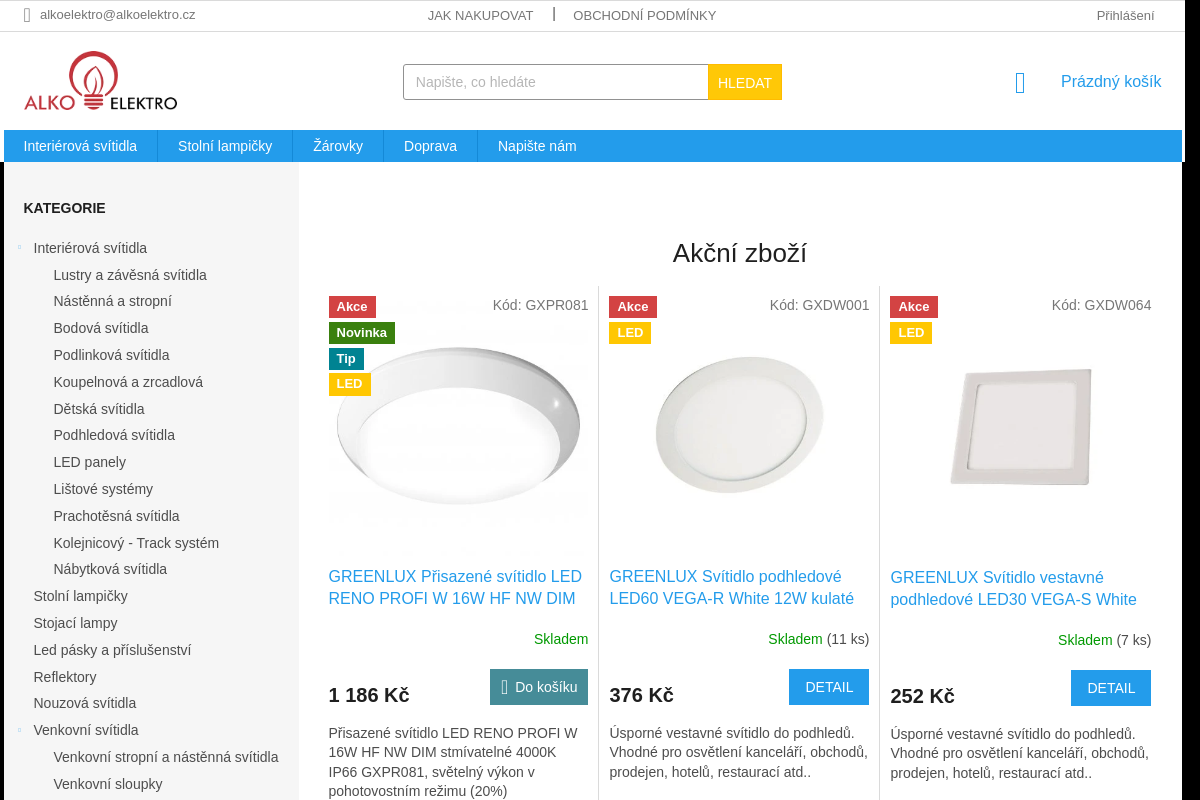Open Stolní lampičky in the navigation bar
This screenshot has height=800, width=1200.
[225, 146]
